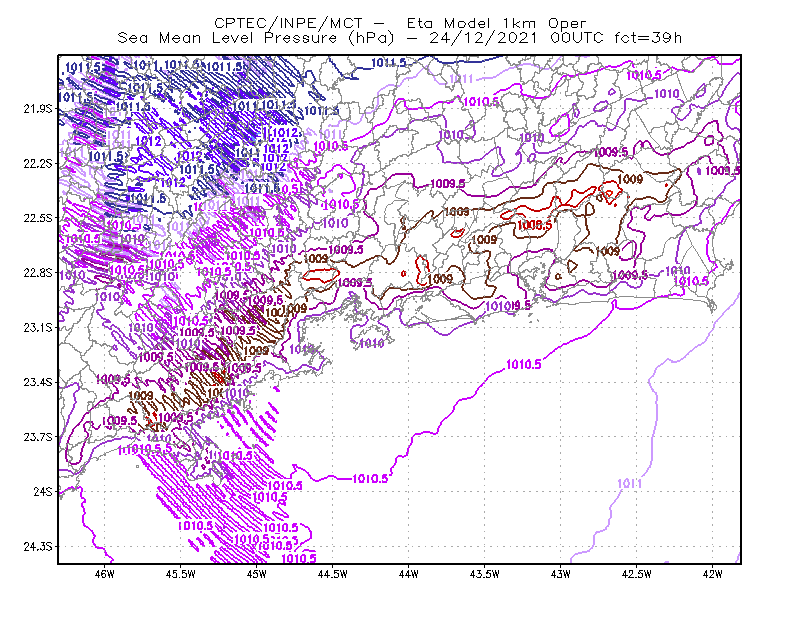This screenshot has height=618, width=800.
Task: Click the 23.4S latitude axis label
Action: click(x=38, y=382)
